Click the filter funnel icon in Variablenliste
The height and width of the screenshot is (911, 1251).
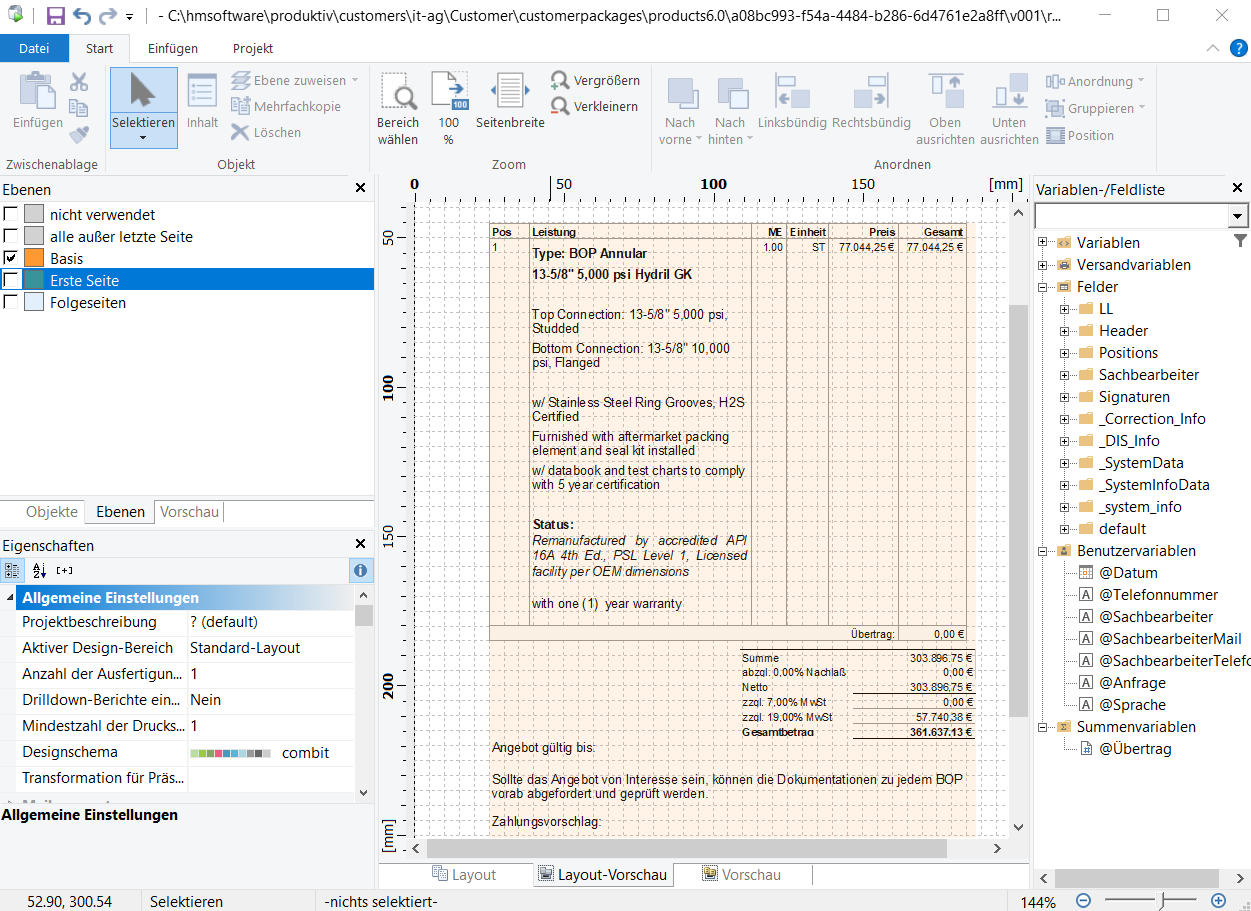click(1240, 240)
